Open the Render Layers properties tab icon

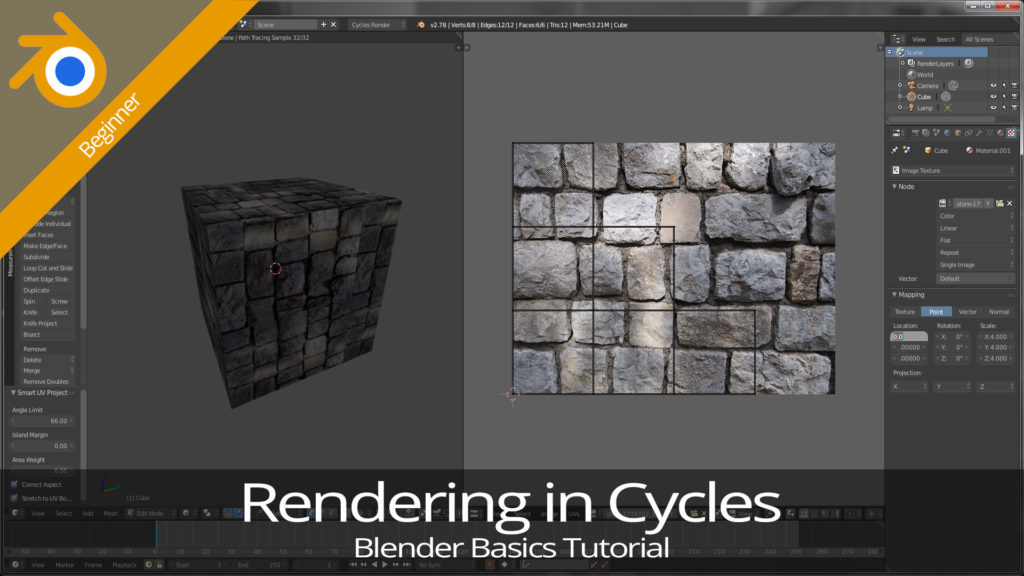pos(925,133)
